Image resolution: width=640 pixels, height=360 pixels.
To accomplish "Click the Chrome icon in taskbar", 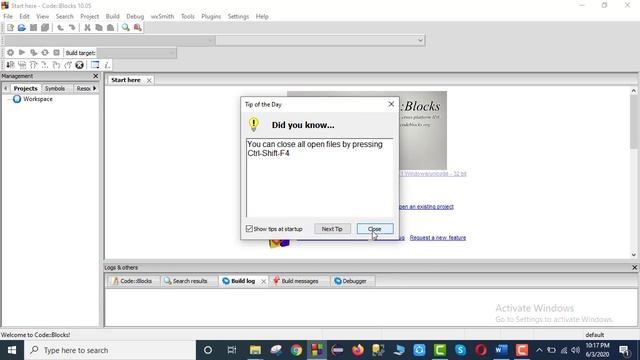I will [x=296, y=350].
